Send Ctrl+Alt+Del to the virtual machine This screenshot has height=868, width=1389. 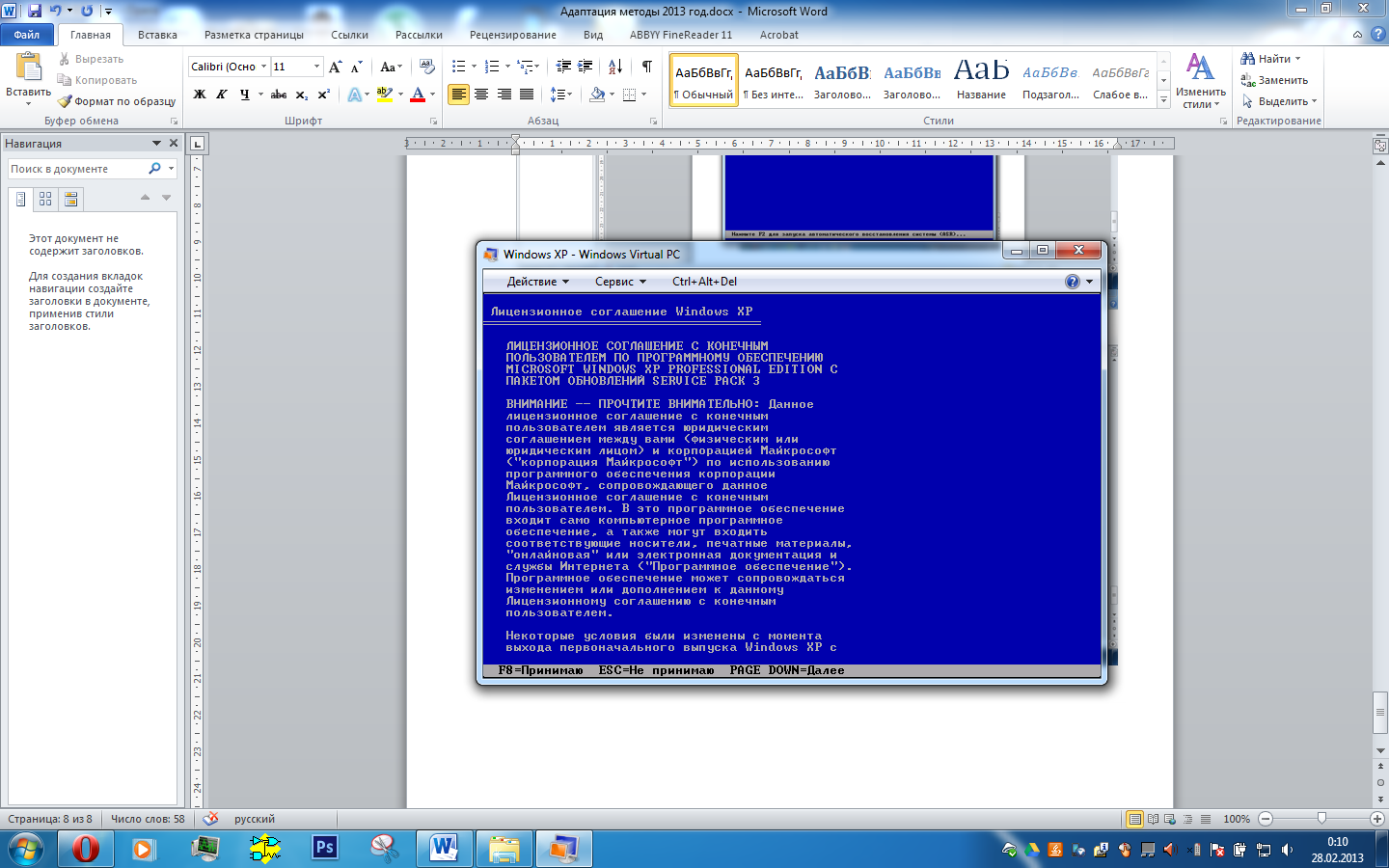(704, 282)
